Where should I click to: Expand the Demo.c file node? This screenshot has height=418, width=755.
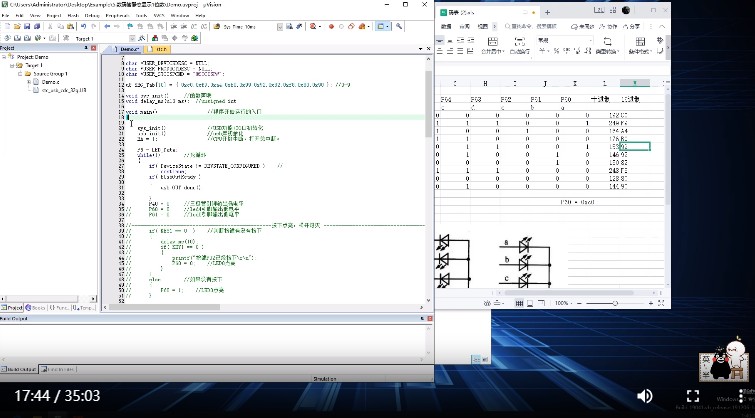pyautogui.click(x=29, y=82)
